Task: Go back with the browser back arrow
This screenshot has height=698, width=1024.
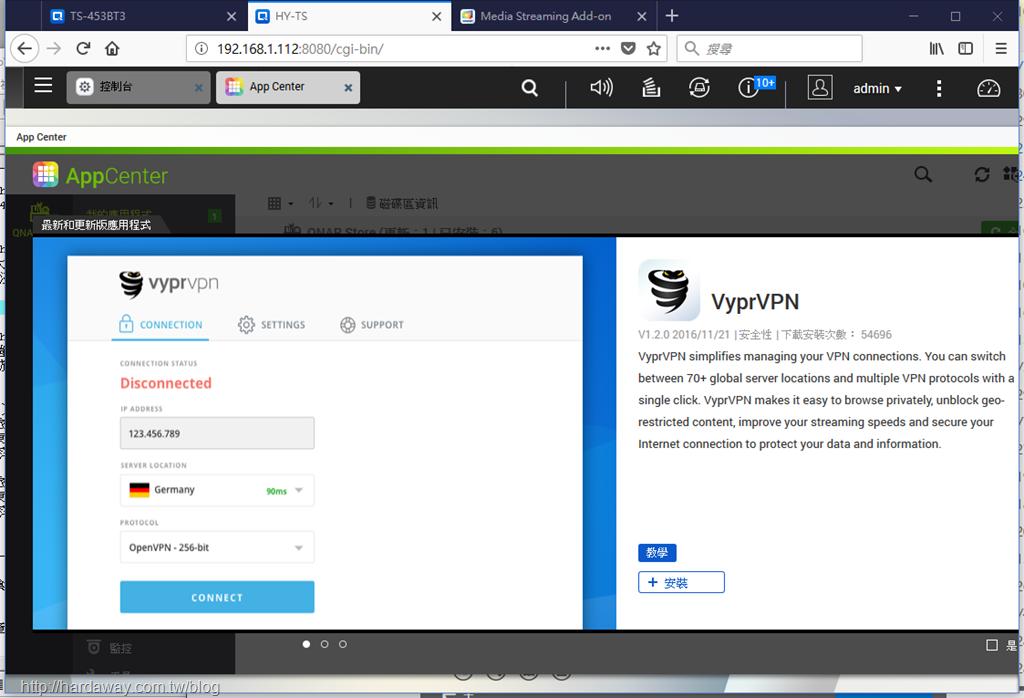Action: (x=25, y=49)
